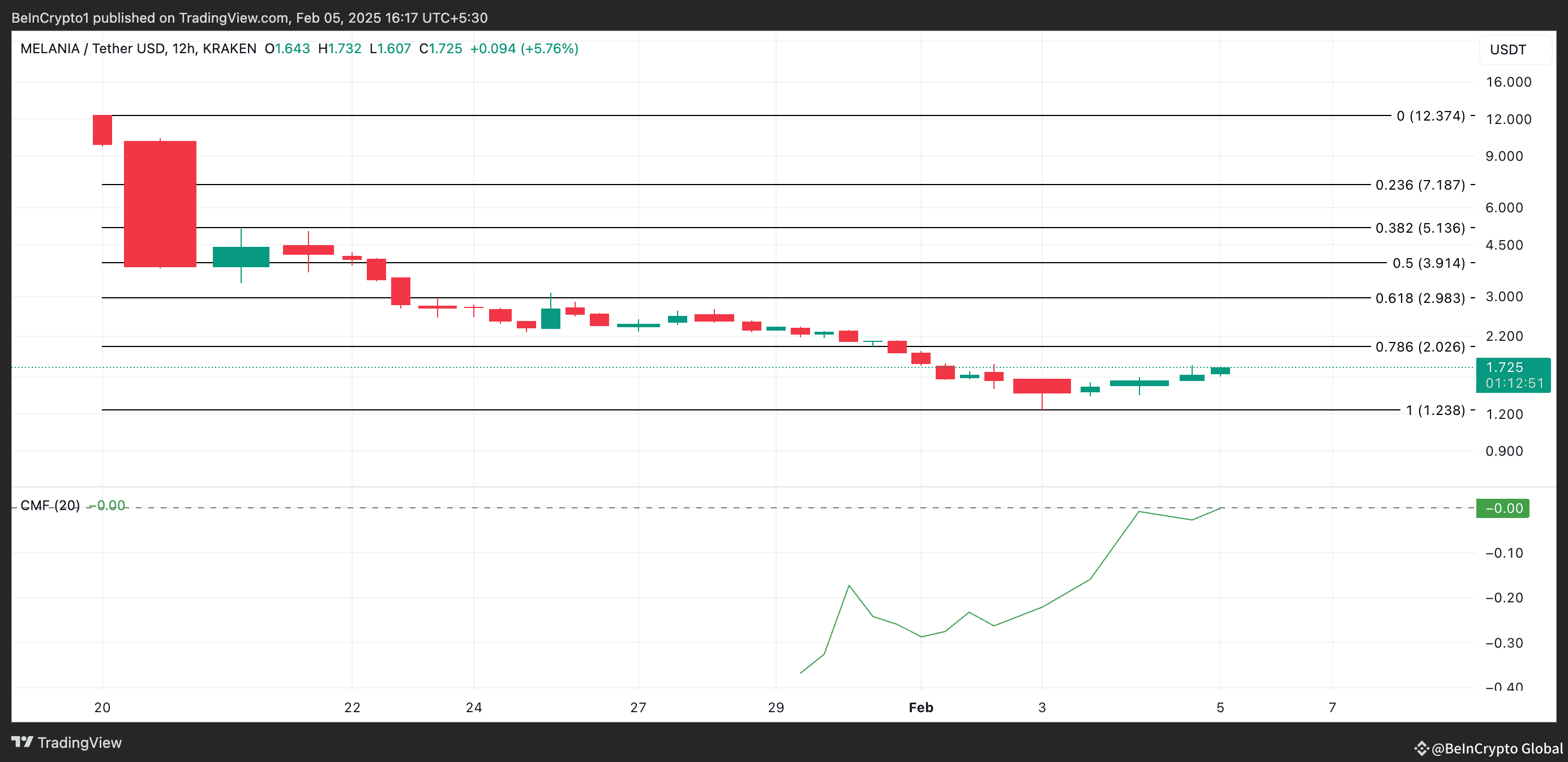Click the 0.236 (7.187) Fibonacci level label
The width and height of the screenshot is (1568, 762).
tap(1420, 185)
